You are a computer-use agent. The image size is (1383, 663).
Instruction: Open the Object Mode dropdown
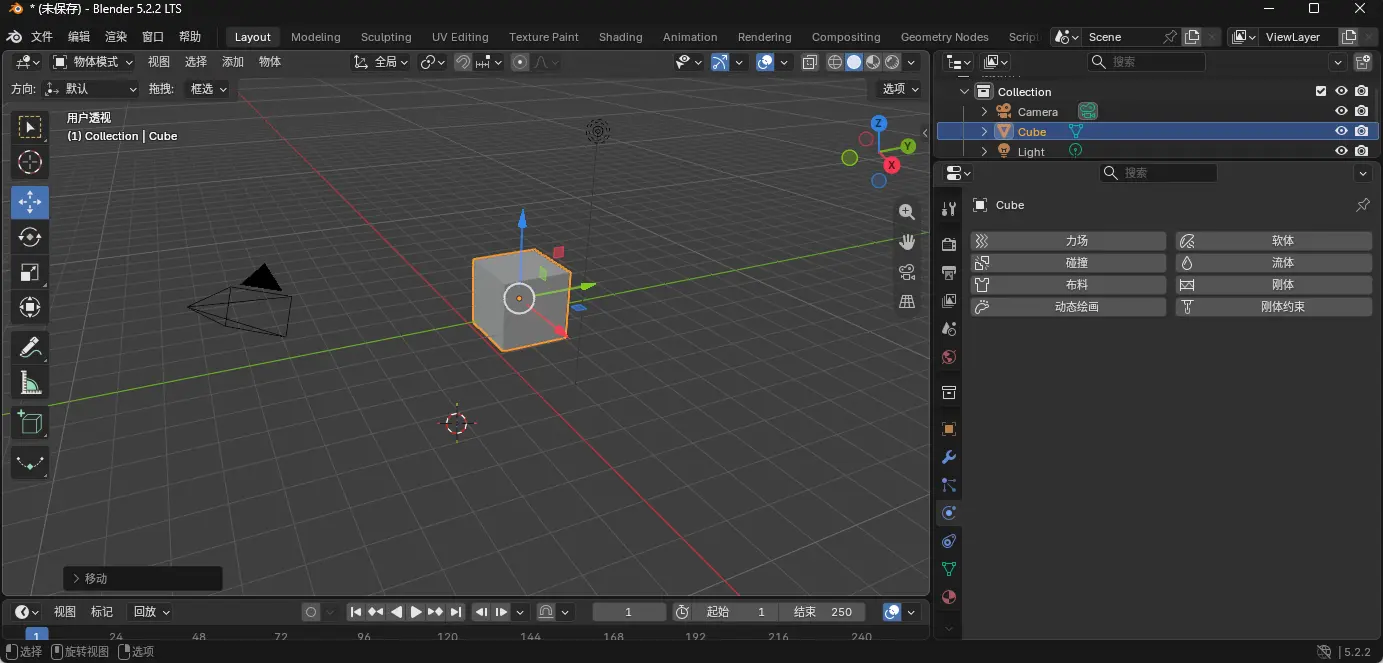tap(93, 62)
